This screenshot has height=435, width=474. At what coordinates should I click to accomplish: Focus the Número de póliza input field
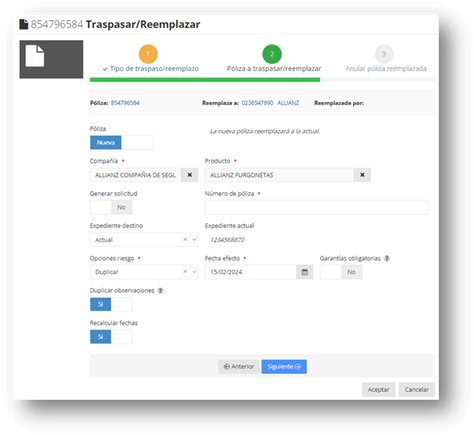pyautogui.click(x=317, y=207)
